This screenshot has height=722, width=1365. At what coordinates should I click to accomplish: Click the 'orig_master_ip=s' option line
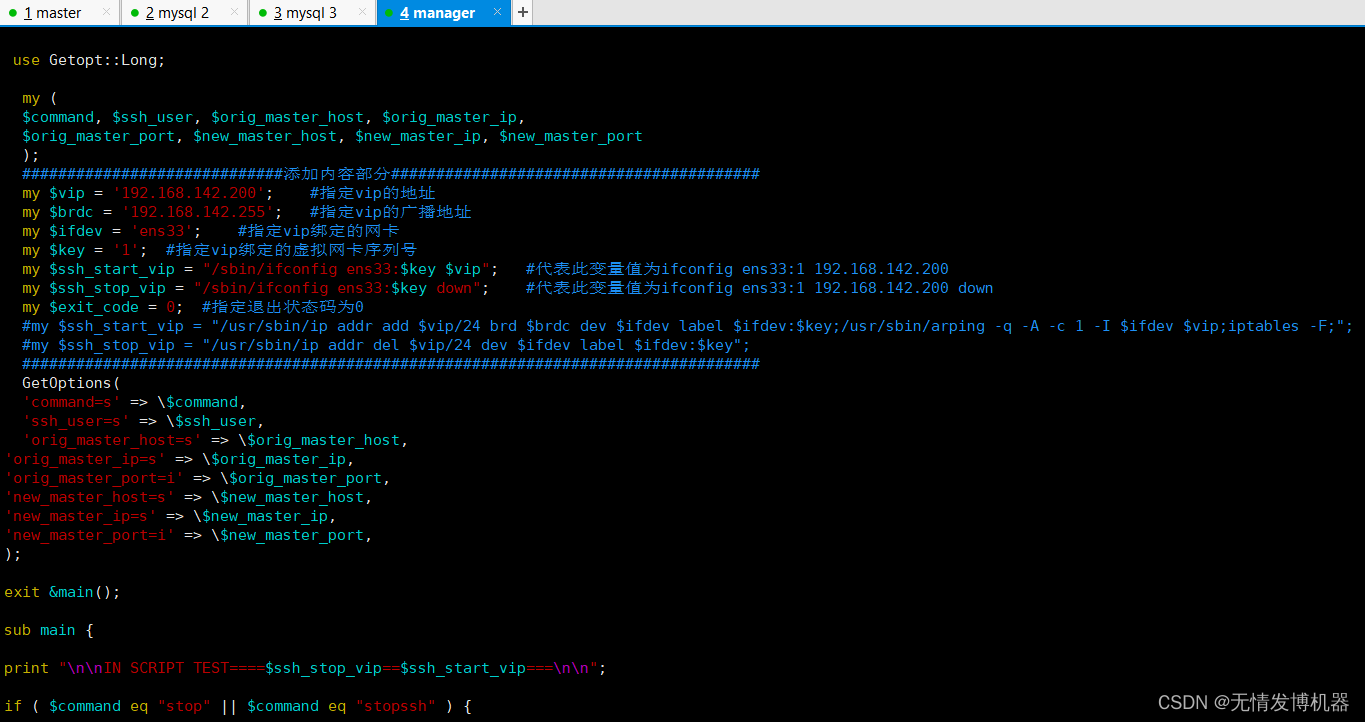[179, 459]
